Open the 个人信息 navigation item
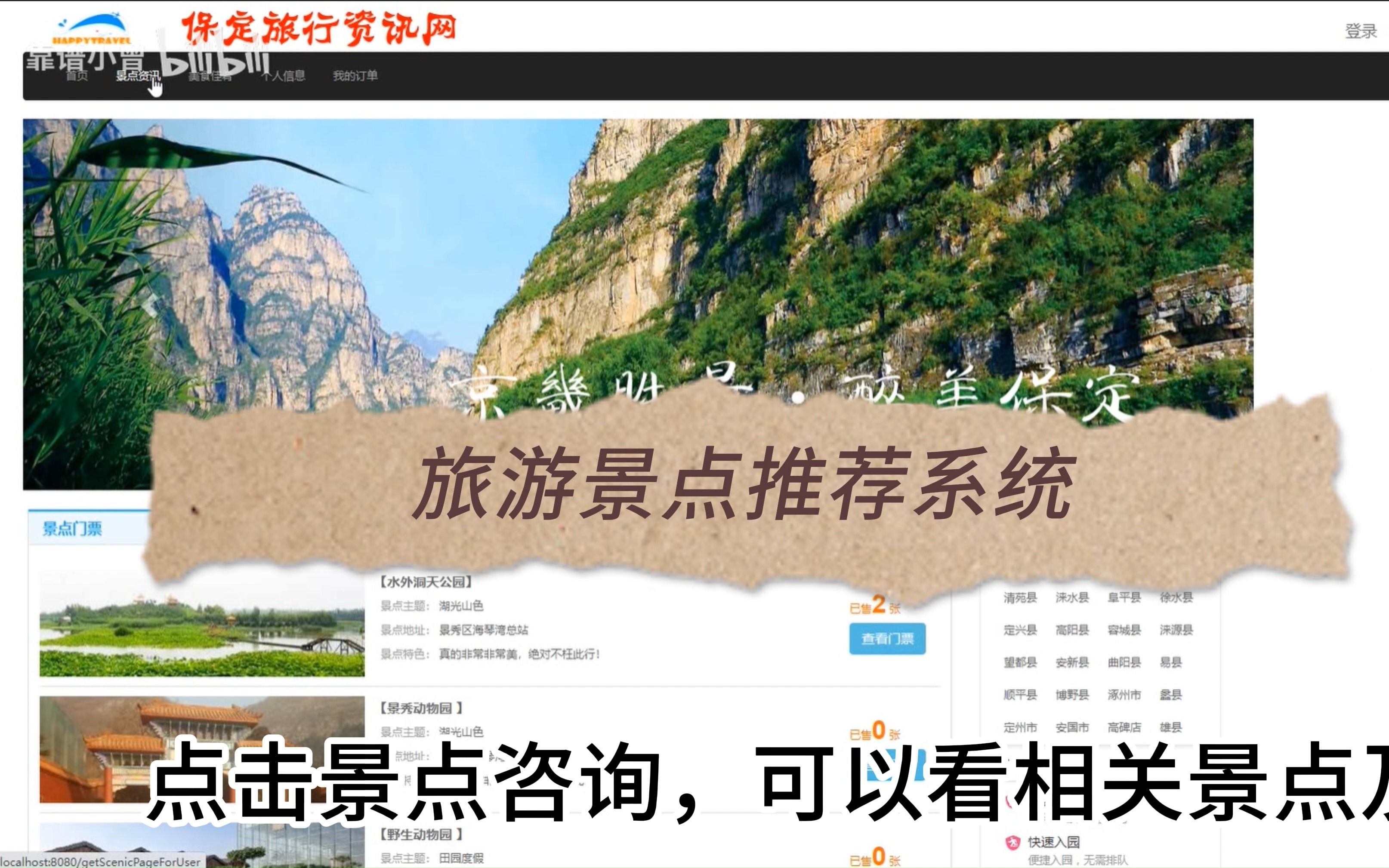1389x868 pixels. [283, 76]
